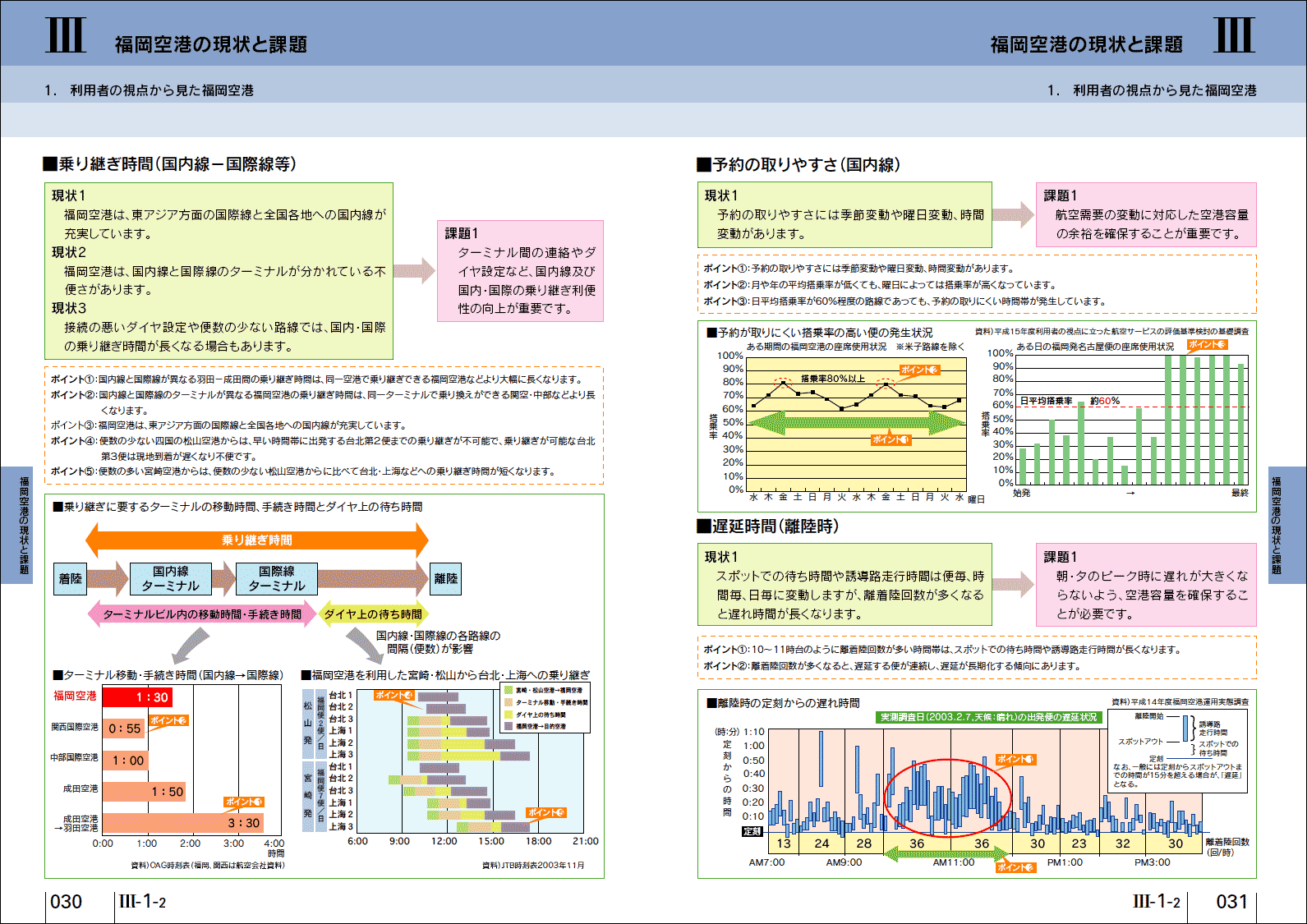1307x924 pixels.
Task: Click the 搭乗率80%以上 label on the line chart
Action: (833, 379)
